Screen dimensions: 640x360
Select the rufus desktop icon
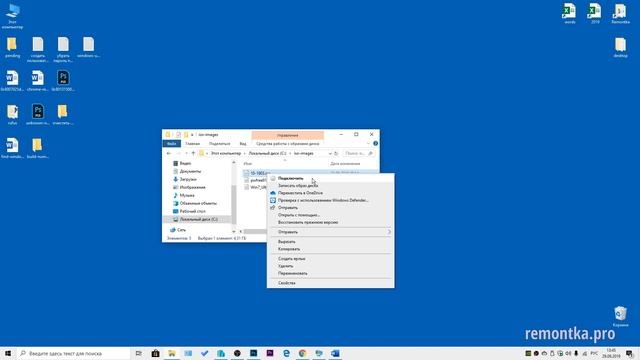[12, 114]
